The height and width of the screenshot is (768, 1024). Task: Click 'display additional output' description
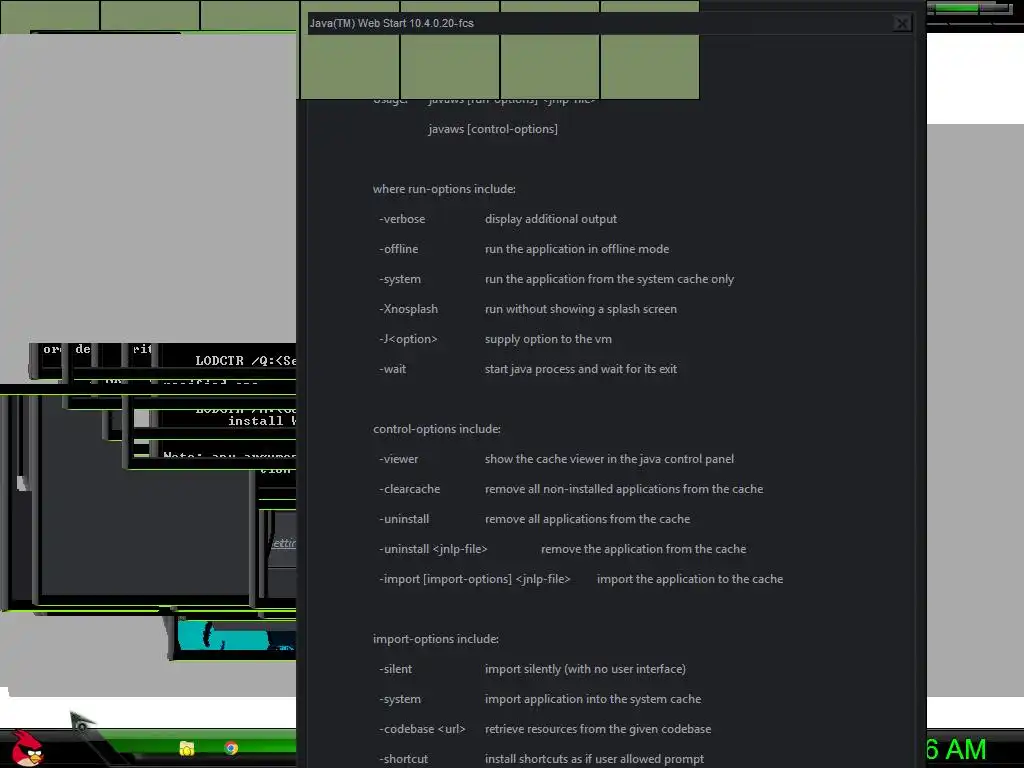coord(551,219)
